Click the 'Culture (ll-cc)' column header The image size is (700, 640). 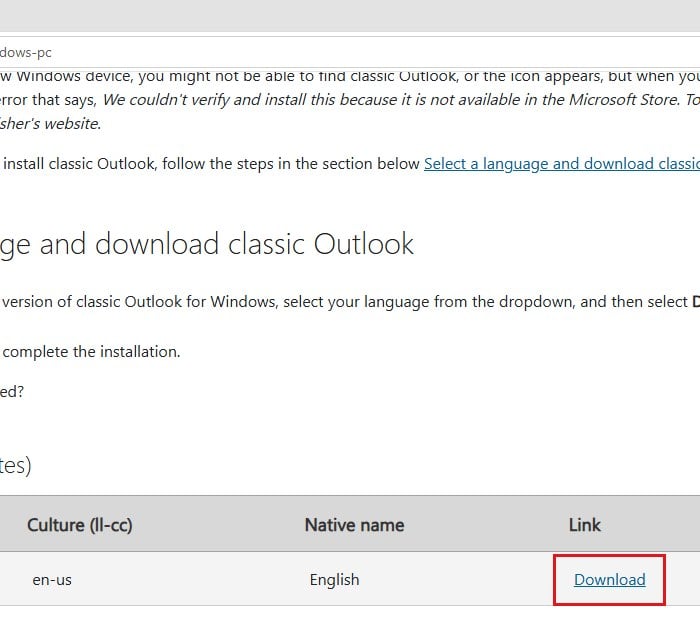(79, 525)
